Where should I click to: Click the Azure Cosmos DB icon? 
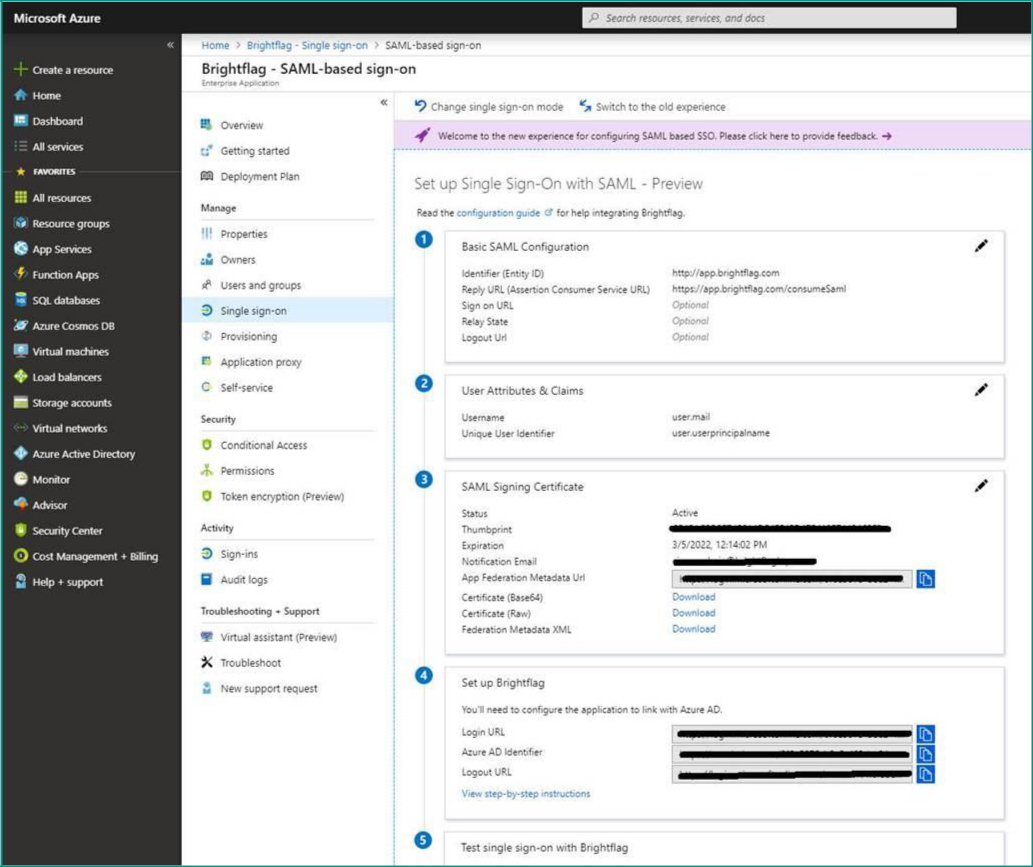20,325
